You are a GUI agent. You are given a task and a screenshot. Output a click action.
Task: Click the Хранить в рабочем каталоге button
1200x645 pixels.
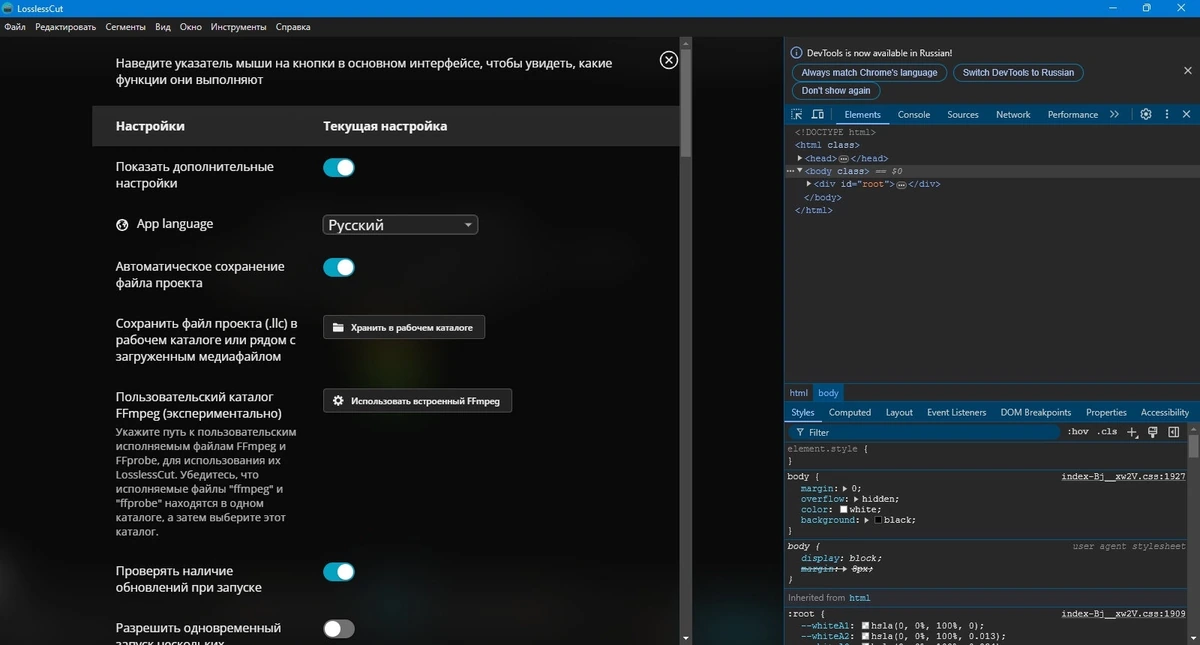pos(404,327)
